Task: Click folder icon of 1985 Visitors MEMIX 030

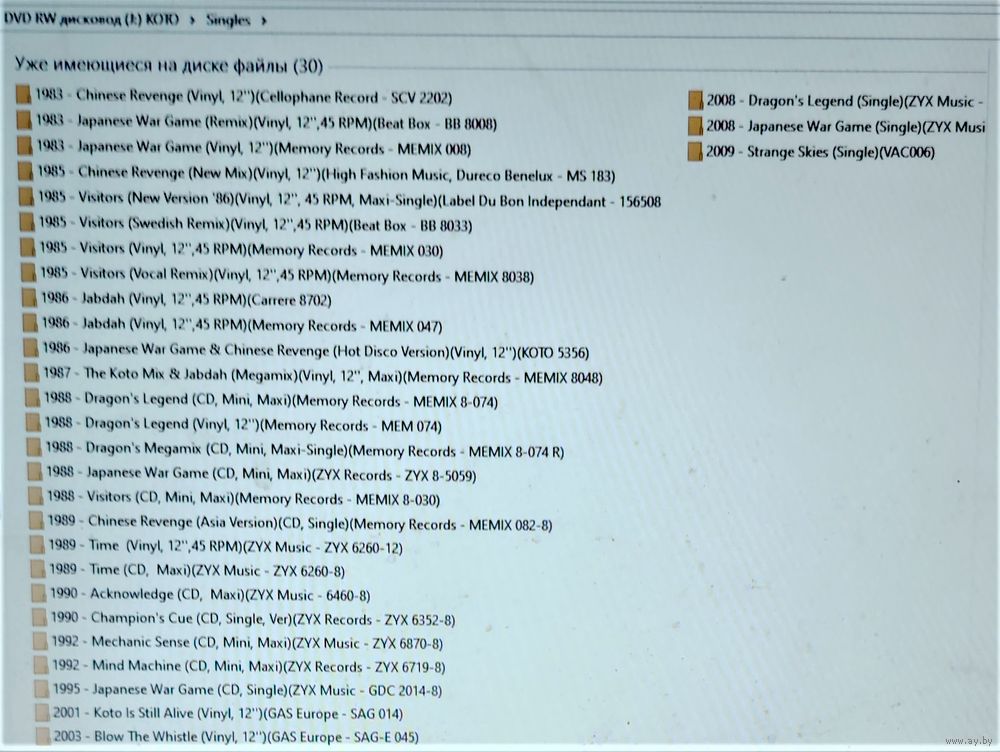Action: pyautogui.click(x=27, y=247)
